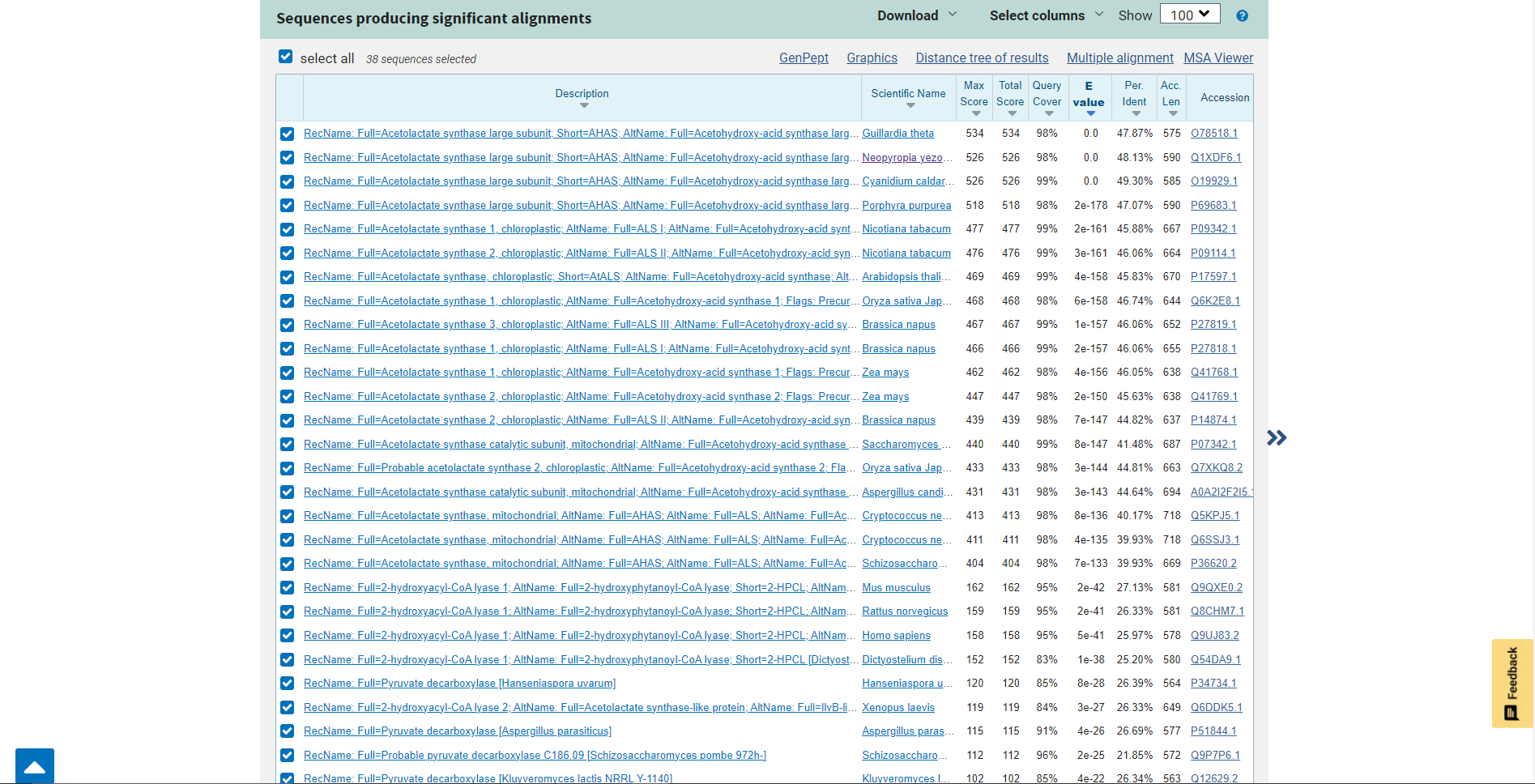Click the scroll-to-top arrow button
Screen dimensions: 1535x784
35,766
